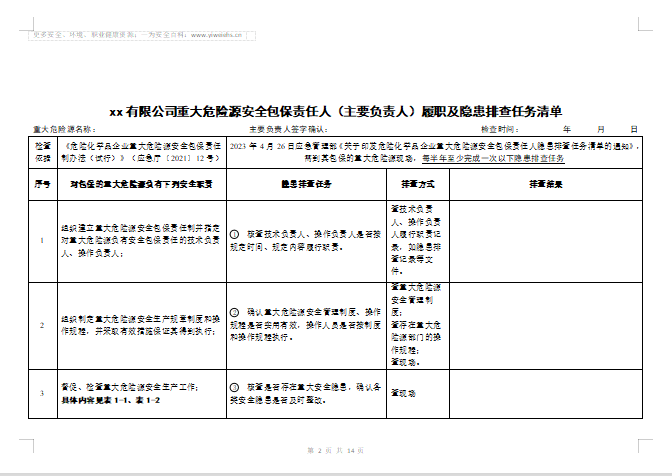Click the empty 排查结果 cell of row 1

point(546,241)
